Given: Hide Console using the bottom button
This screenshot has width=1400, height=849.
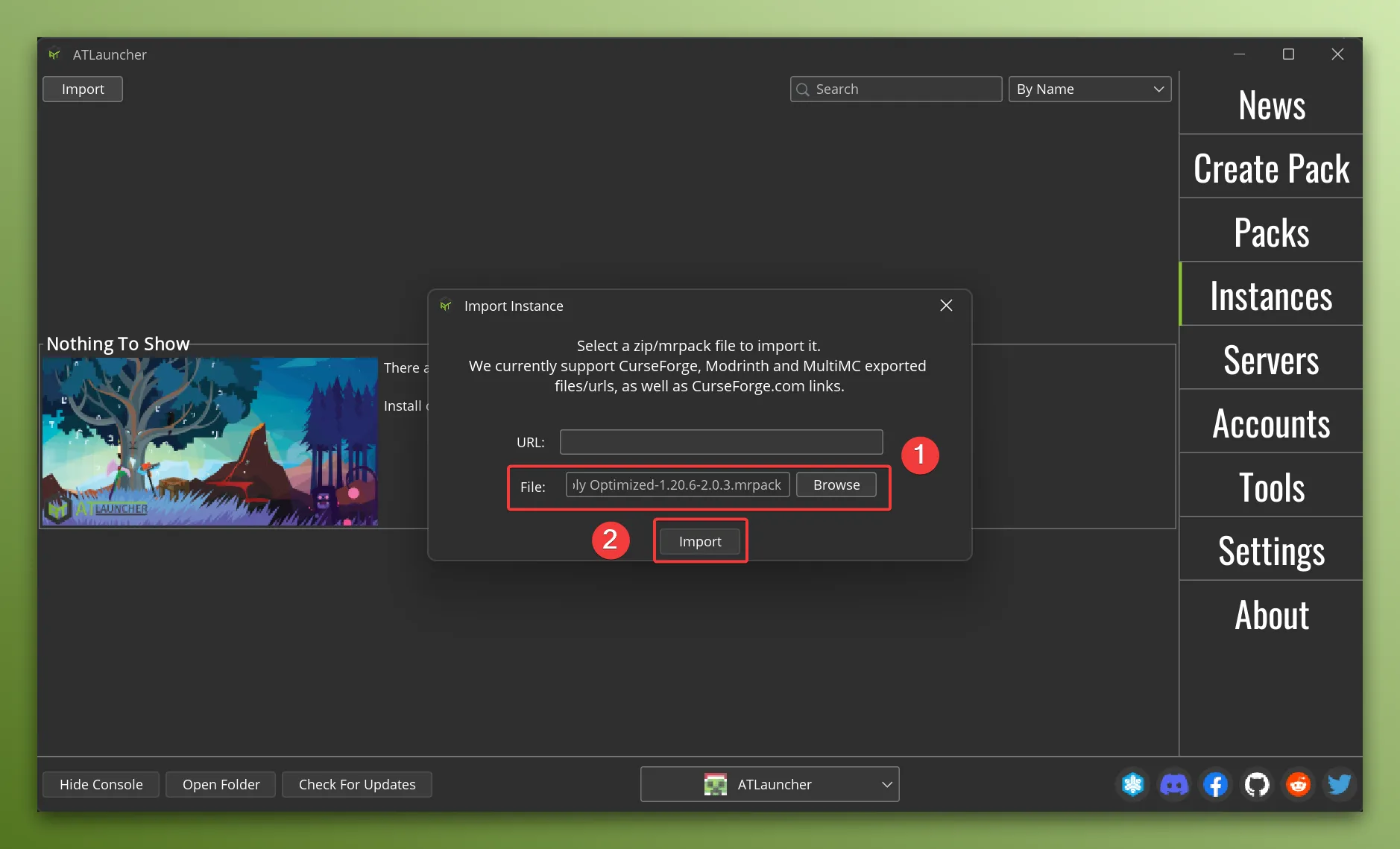Looking at the screenshot, I should click(x=100, y=784).
